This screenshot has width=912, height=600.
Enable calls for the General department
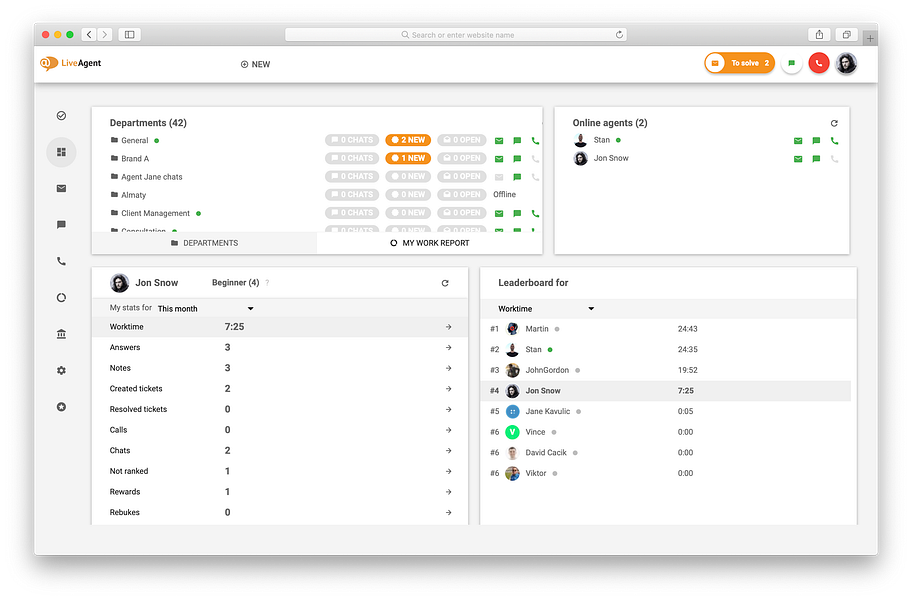coord(534,141)
